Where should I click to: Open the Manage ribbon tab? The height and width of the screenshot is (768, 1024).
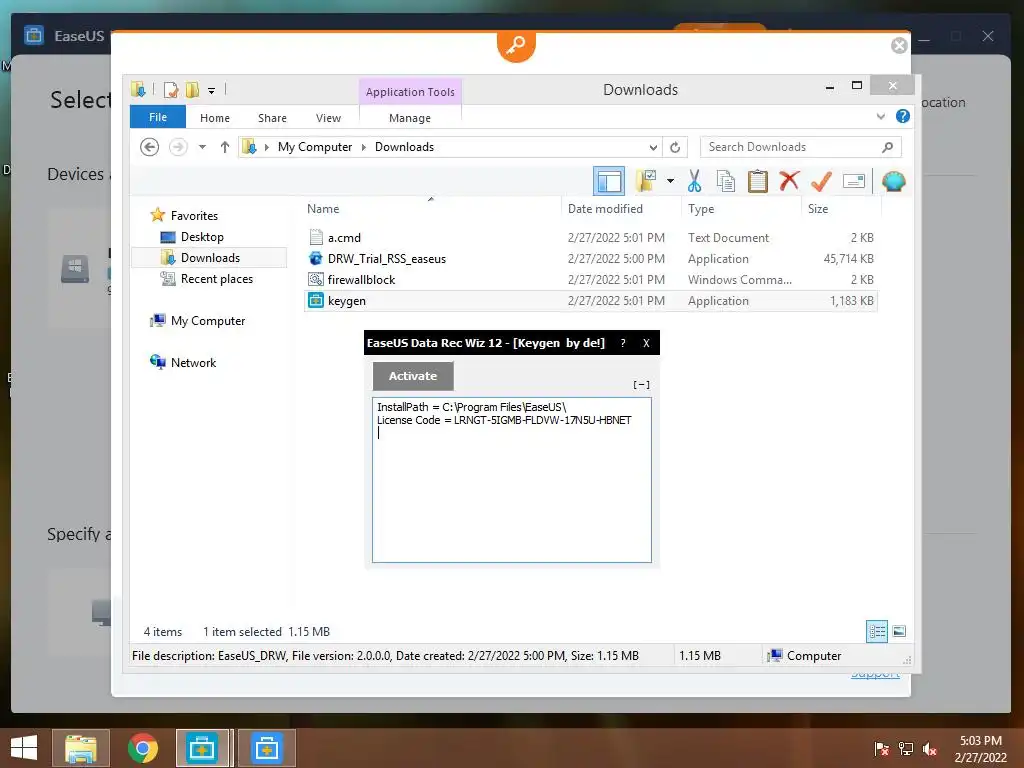(409, 118)
